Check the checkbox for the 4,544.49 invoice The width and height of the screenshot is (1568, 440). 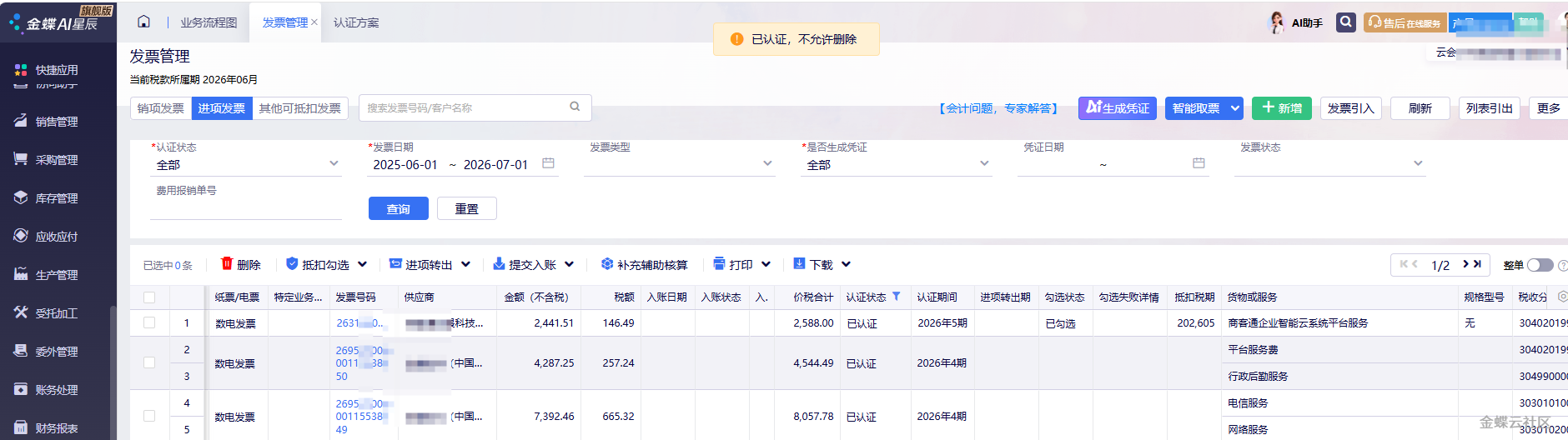(149, 362)
